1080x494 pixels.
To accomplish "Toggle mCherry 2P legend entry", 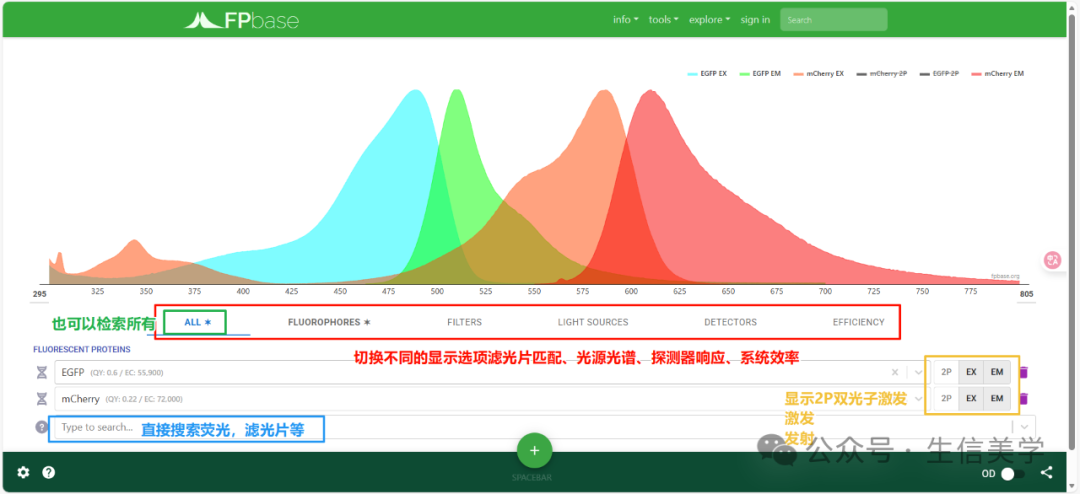I will pyautogui.click(x=880, y=73).
